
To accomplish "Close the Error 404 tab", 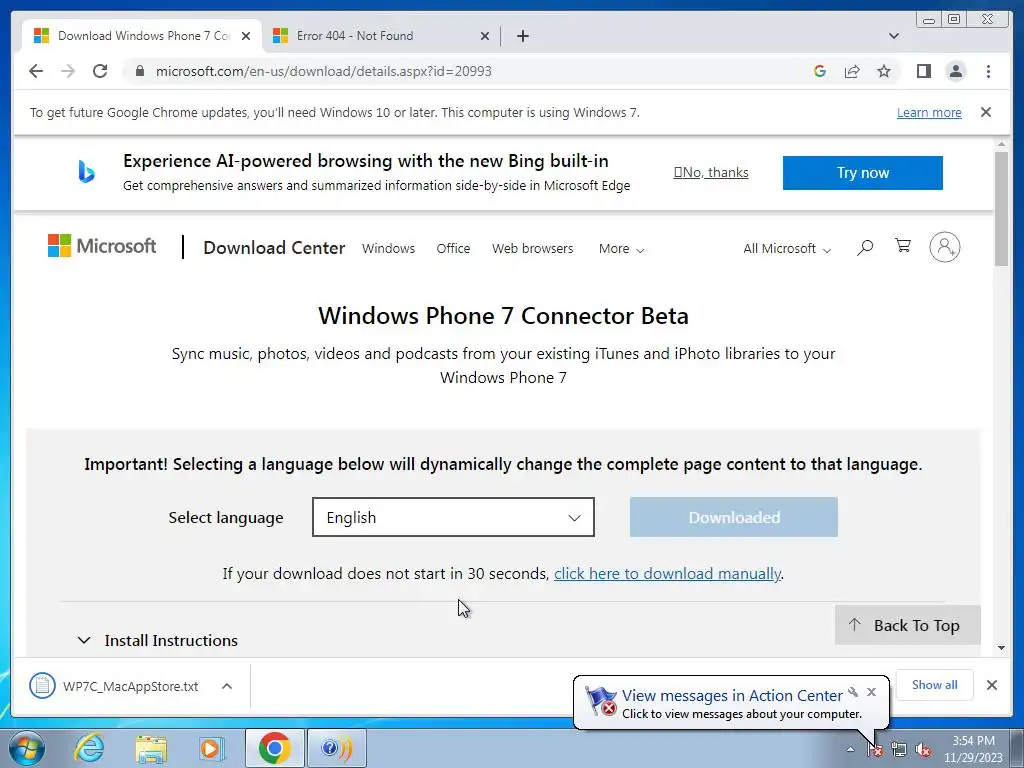I will (x=485, y=36).
